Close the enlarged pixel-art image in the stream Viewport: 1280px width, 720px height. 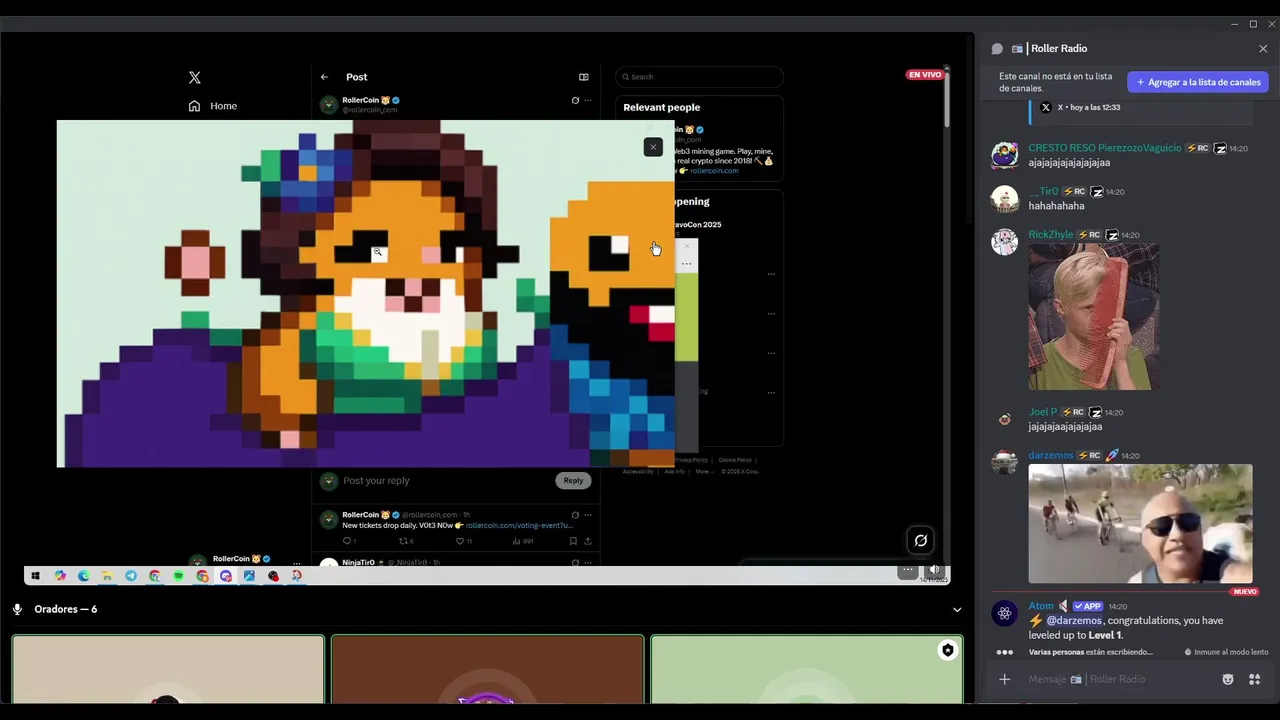click(653, 147)
